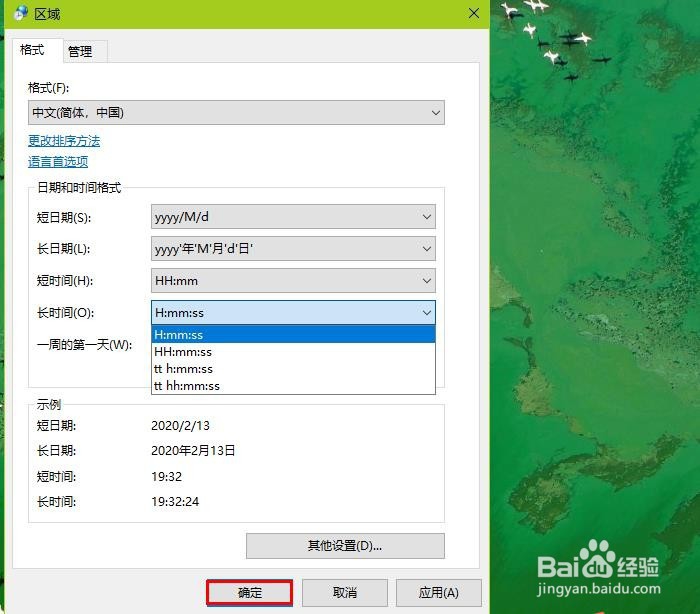
Task: Open the 格式(F) language dropdown
Action: [x=236, y=113]
